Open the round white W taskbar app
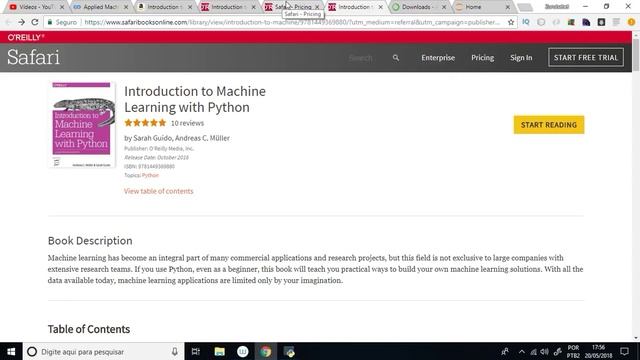 (242, 351)
